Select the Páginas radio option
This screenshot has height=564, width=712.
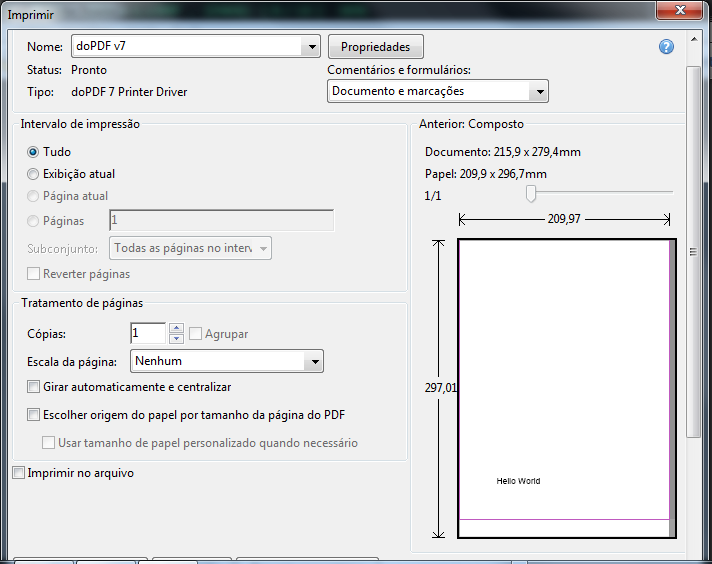click(33, 221)
